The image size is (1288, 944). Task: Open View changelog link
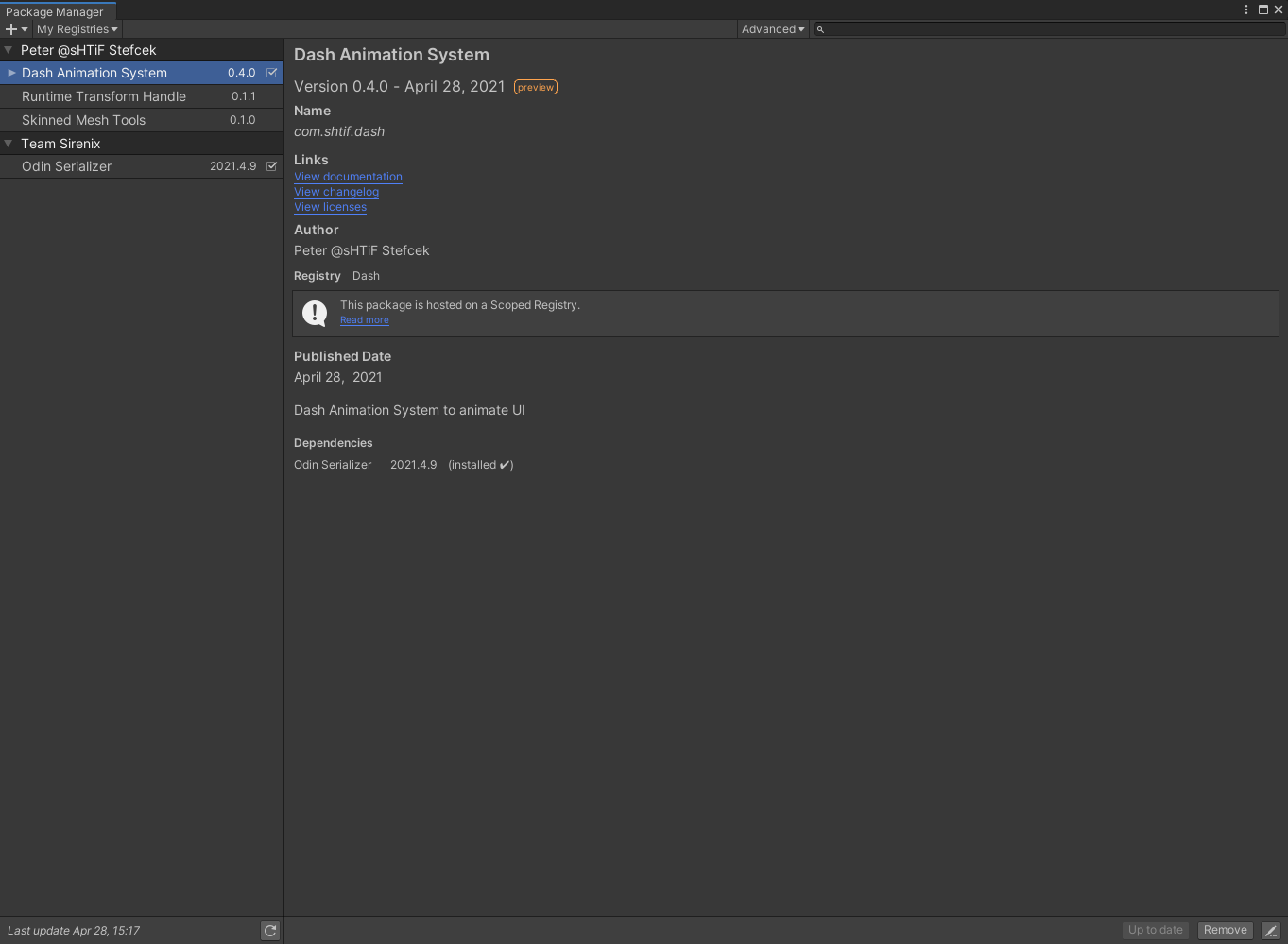click(x=336, y=192)
